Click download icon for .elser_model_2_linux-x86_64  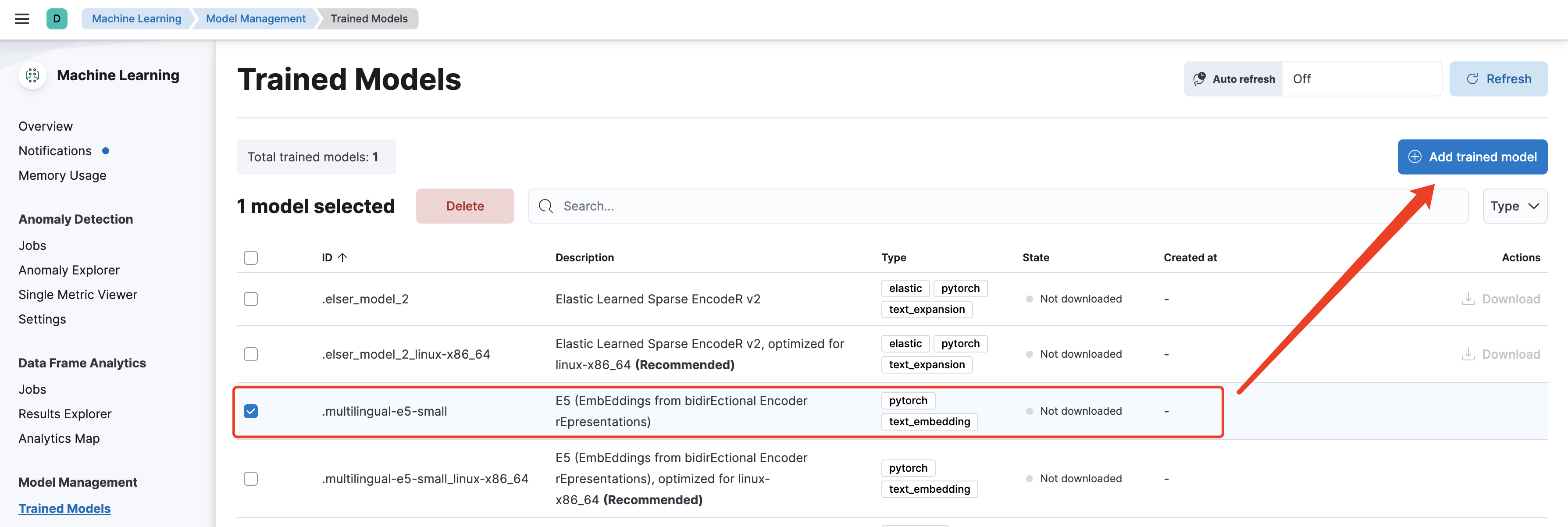(x=1468, y=354)
